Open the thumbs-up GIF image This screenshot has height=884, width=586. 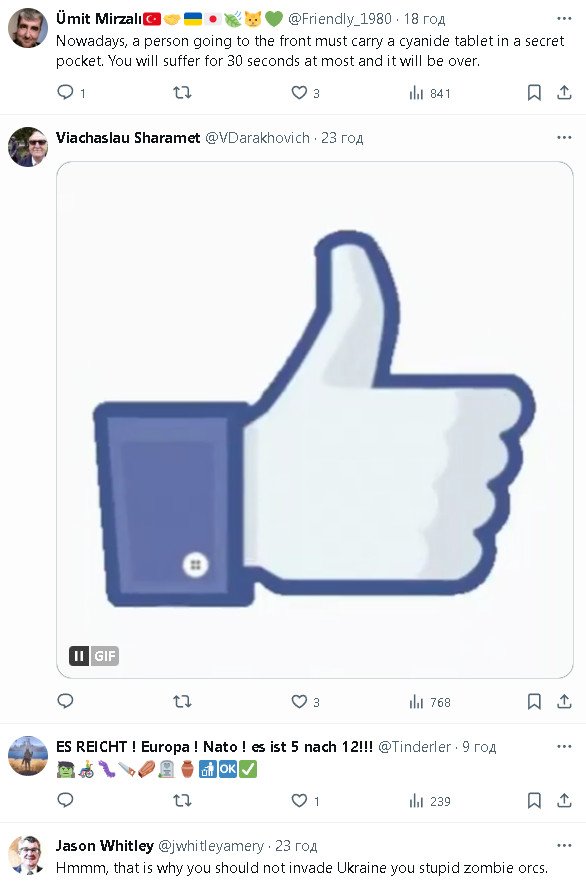(315, 419)
